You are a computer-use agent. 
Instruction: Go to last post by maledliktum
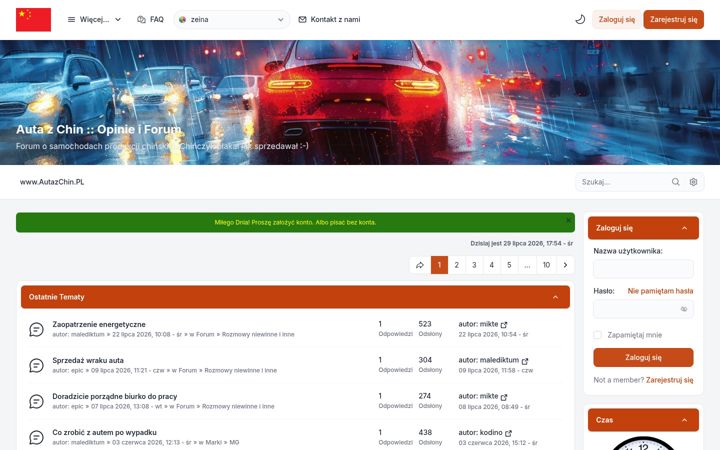point(525,361)
